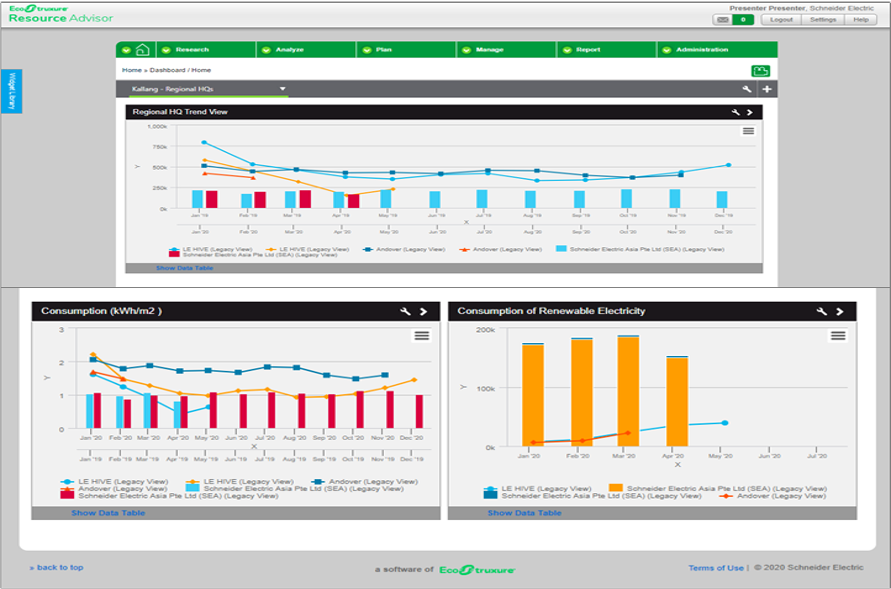Viewport: 891px width, 589px height.
Task: Show Data Table for Consumption (kWh/m2)
Action: pyautogui.click(x=108, y=513)
